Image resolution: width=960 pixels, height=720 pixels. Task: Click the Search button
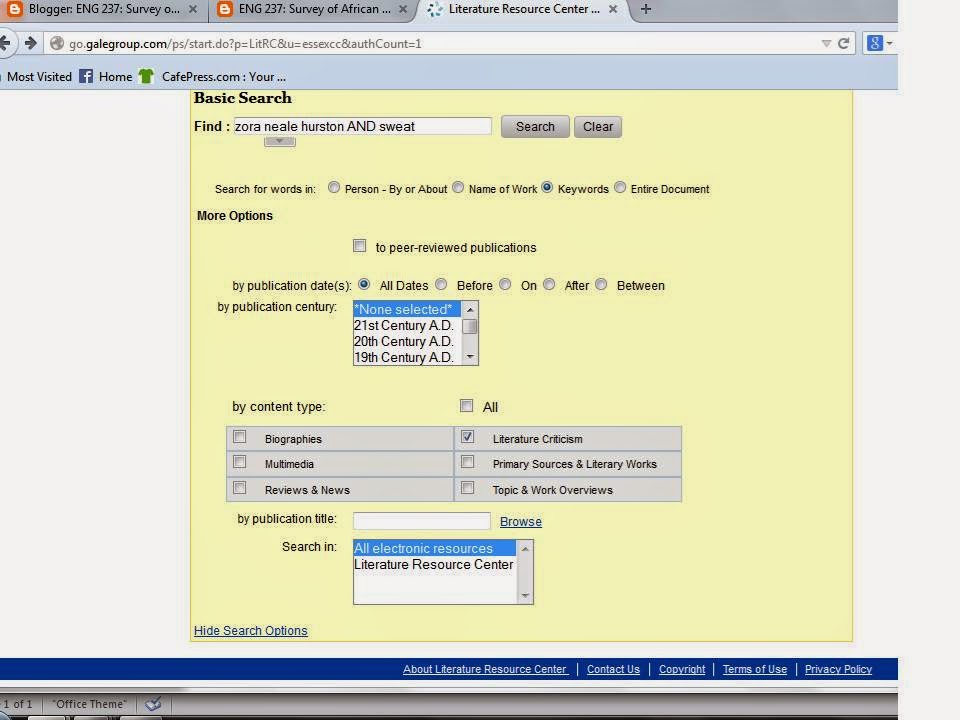pos(535,127)
